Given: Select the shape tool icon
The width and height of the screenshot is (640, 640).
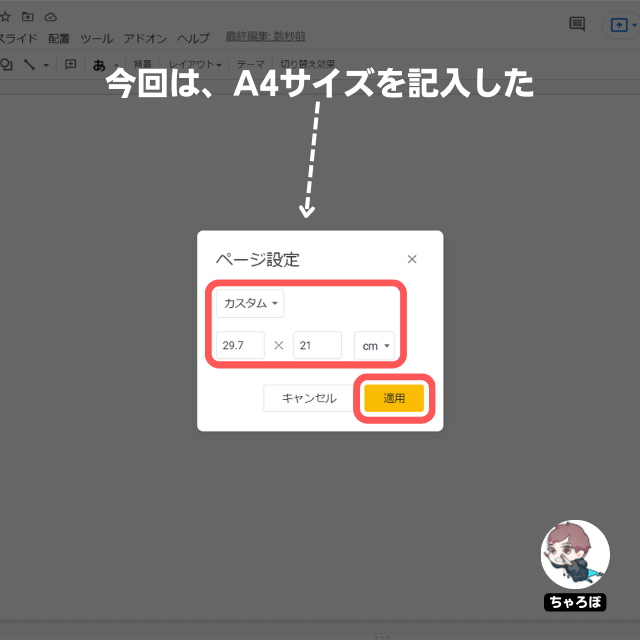Looking at the screenshot, I should (x=6, y=64).
